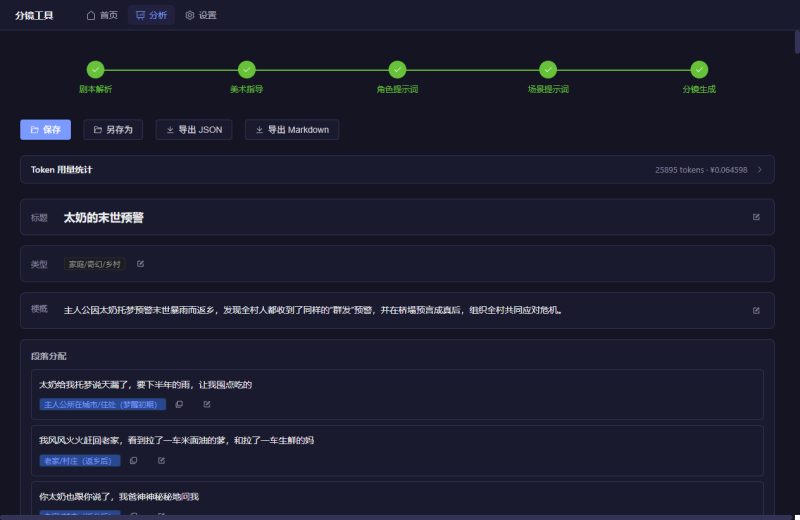Click the edit icon for the title 太奶的末世预警

click(756, 217)
